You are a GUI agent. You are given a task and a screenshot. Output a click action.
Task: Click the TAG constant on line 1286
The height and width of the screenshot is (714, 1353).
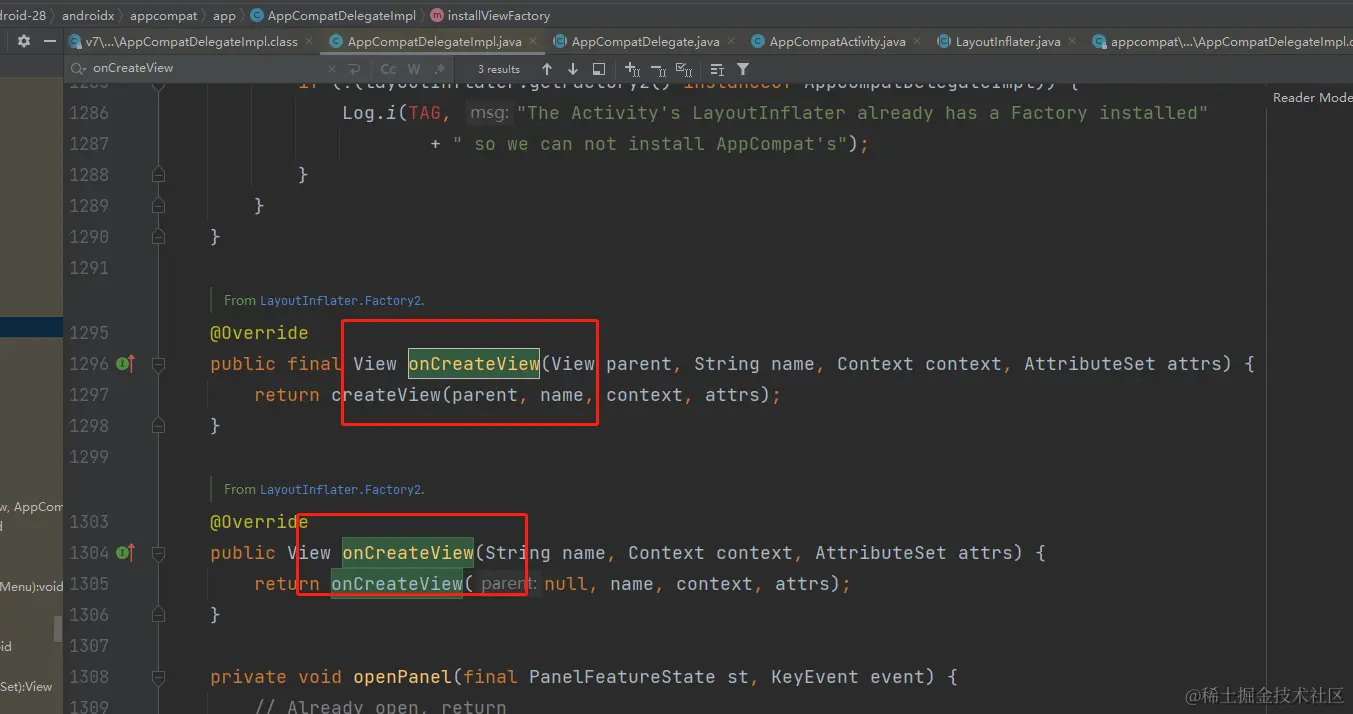click(424, 113)
